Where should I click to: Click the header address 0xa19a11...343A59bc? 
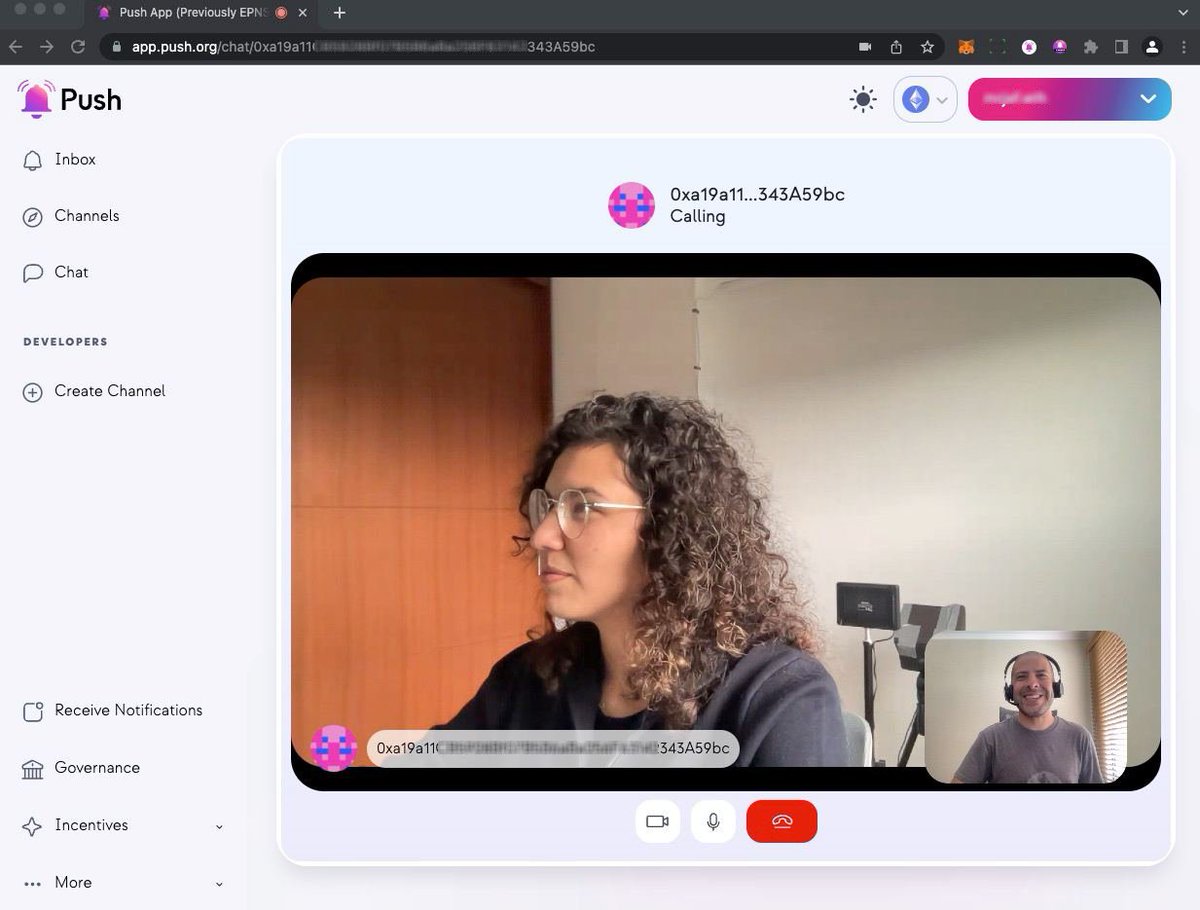[x=757, y=195]
